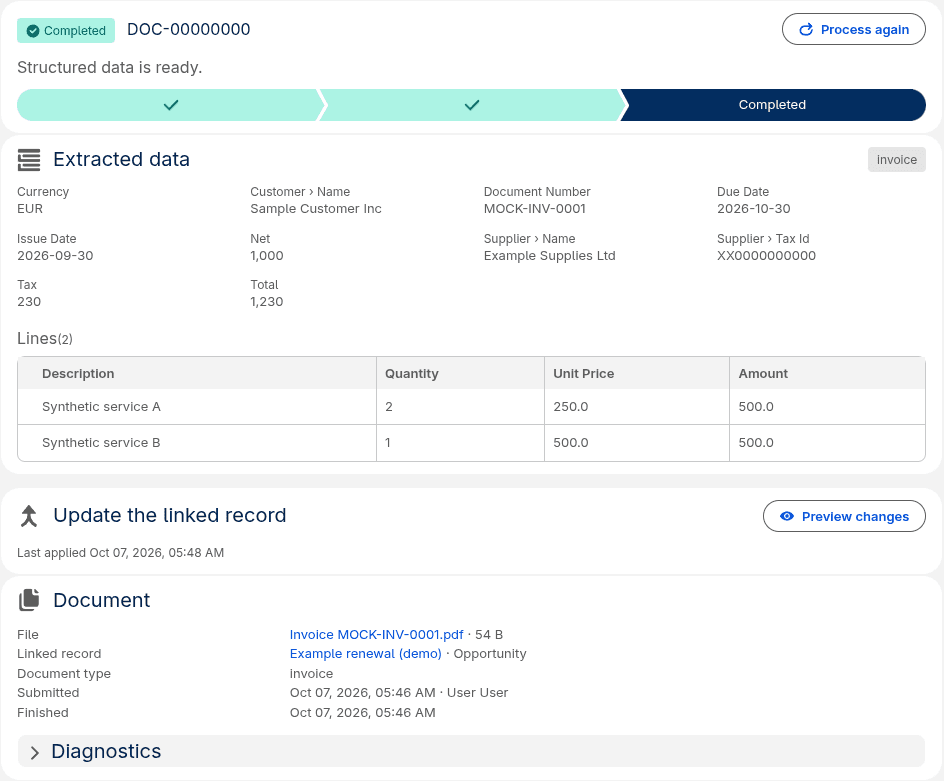Click the Completed step in progress bar
The image size is (944, 781).
[x=773, y=105]
